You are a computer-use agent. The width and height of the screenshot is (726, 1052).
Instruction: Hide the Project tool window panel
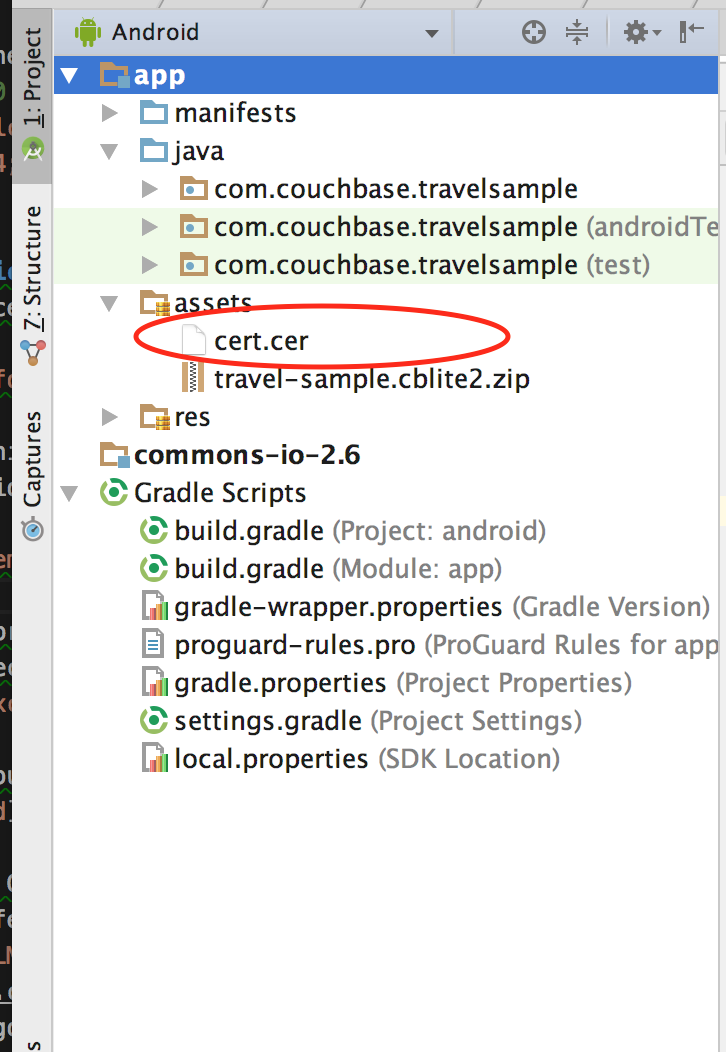[691, 32]
